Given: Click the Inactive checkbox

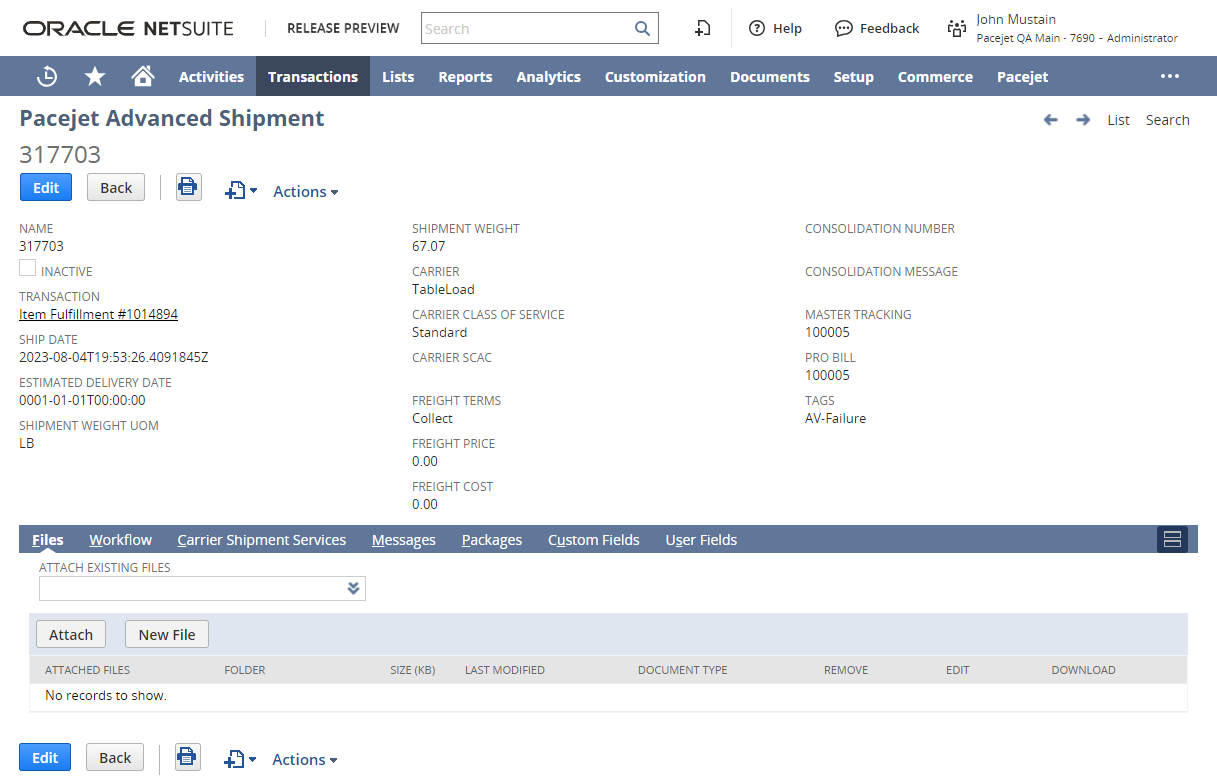Looking at the screenshot, I should pos(28,268).
